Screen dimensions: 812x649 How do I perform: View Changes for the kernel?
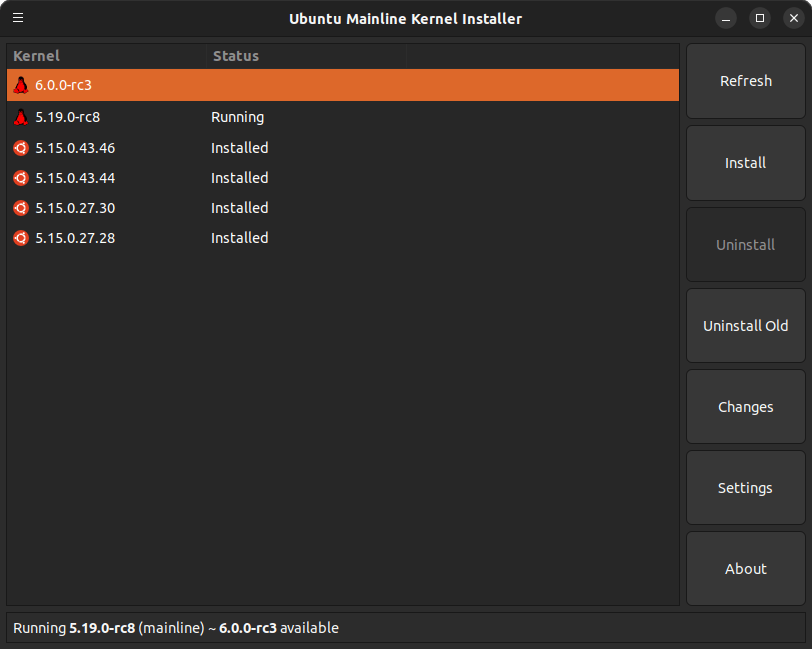tap(746, 407)
